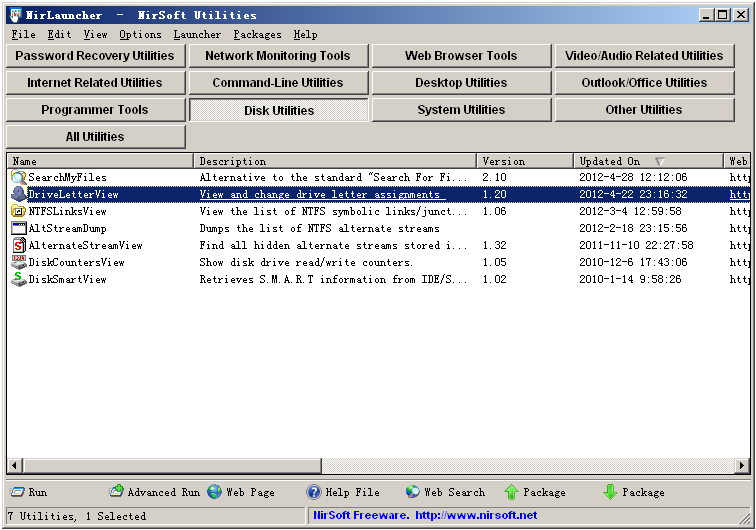Click the horizontal scrollbar left arrow
The image size is (756, 530).
coord(14,465)
